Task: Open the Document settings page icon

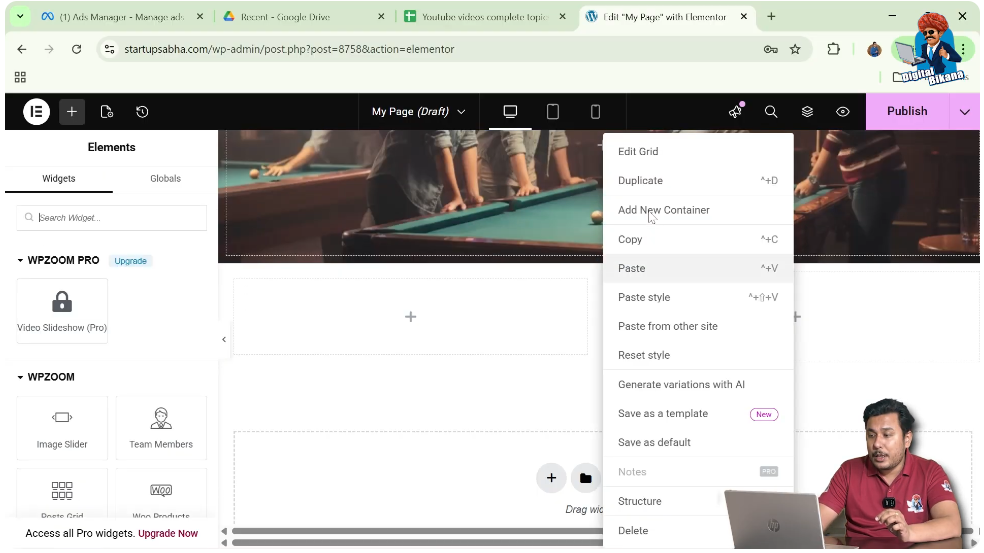Action: point(107,112)
